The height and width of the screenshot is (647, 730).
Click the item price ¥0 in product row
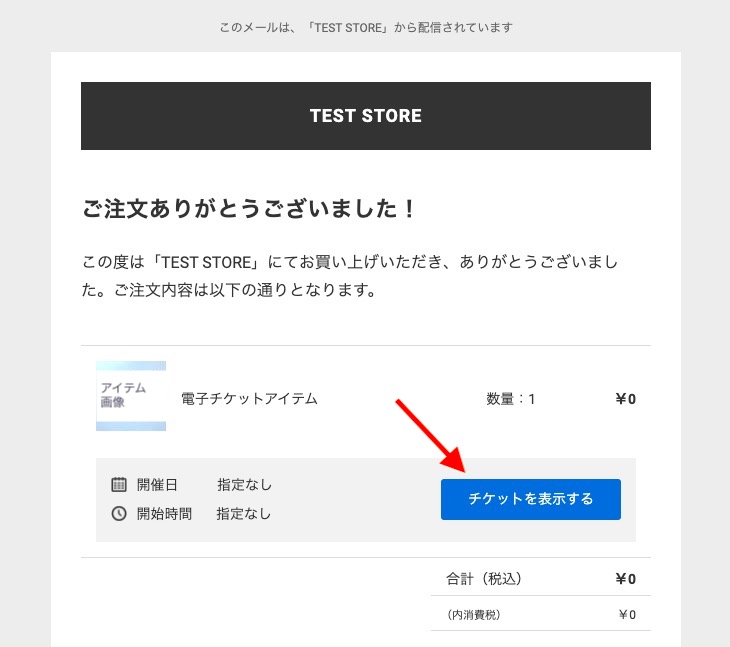point(625,399)
